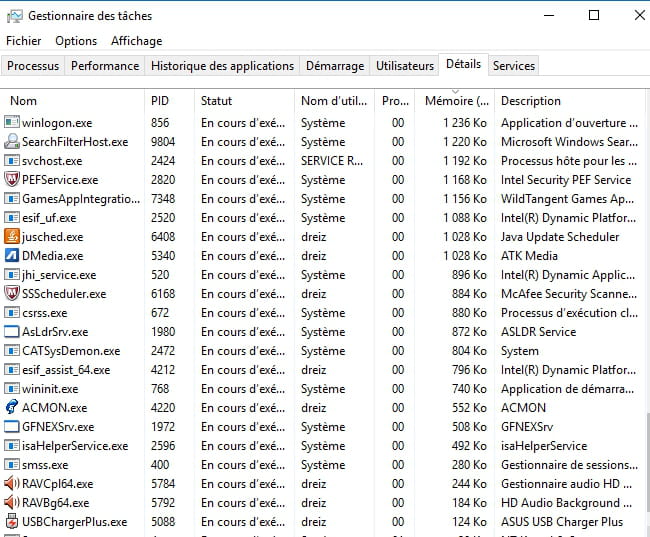
Task: Click the svchost.exe process icon
Action: 12,160
